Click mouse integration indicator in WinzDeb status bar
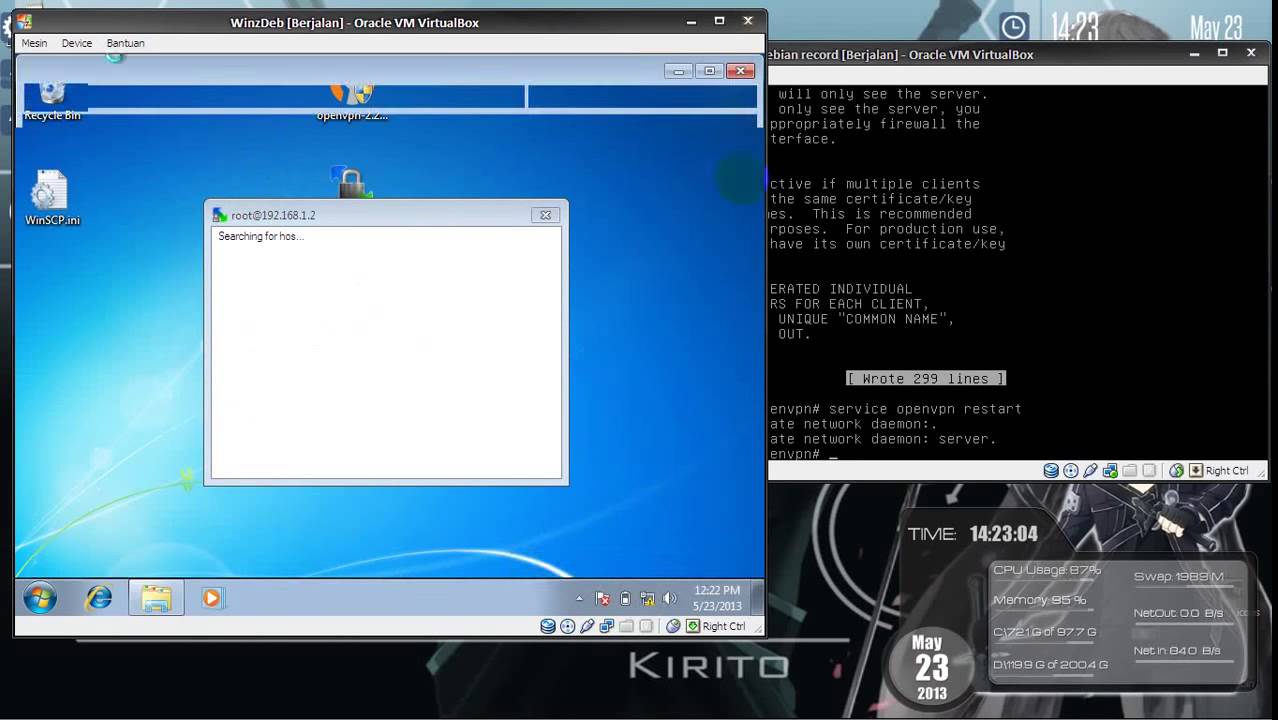Image resolution: width=1278 pixels, height=720 pixels. click(x=673, y=627)
